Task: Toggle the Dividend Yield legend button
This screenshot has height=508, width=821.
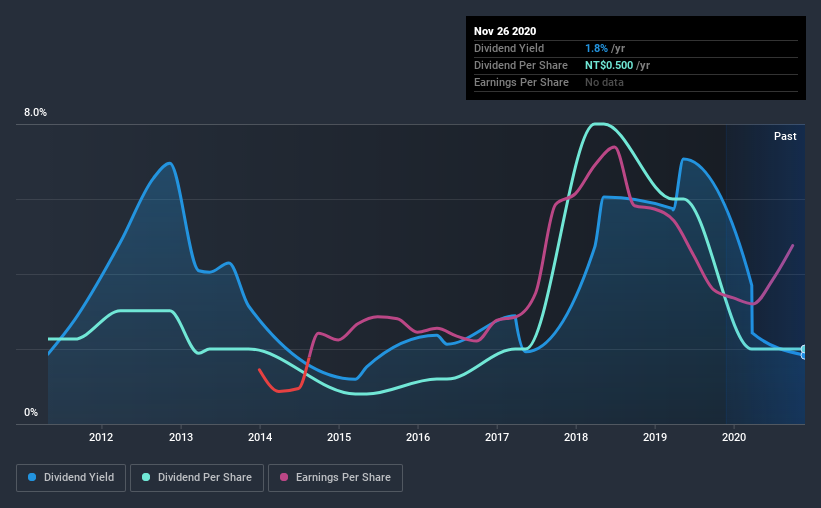Action: (71, 478)
